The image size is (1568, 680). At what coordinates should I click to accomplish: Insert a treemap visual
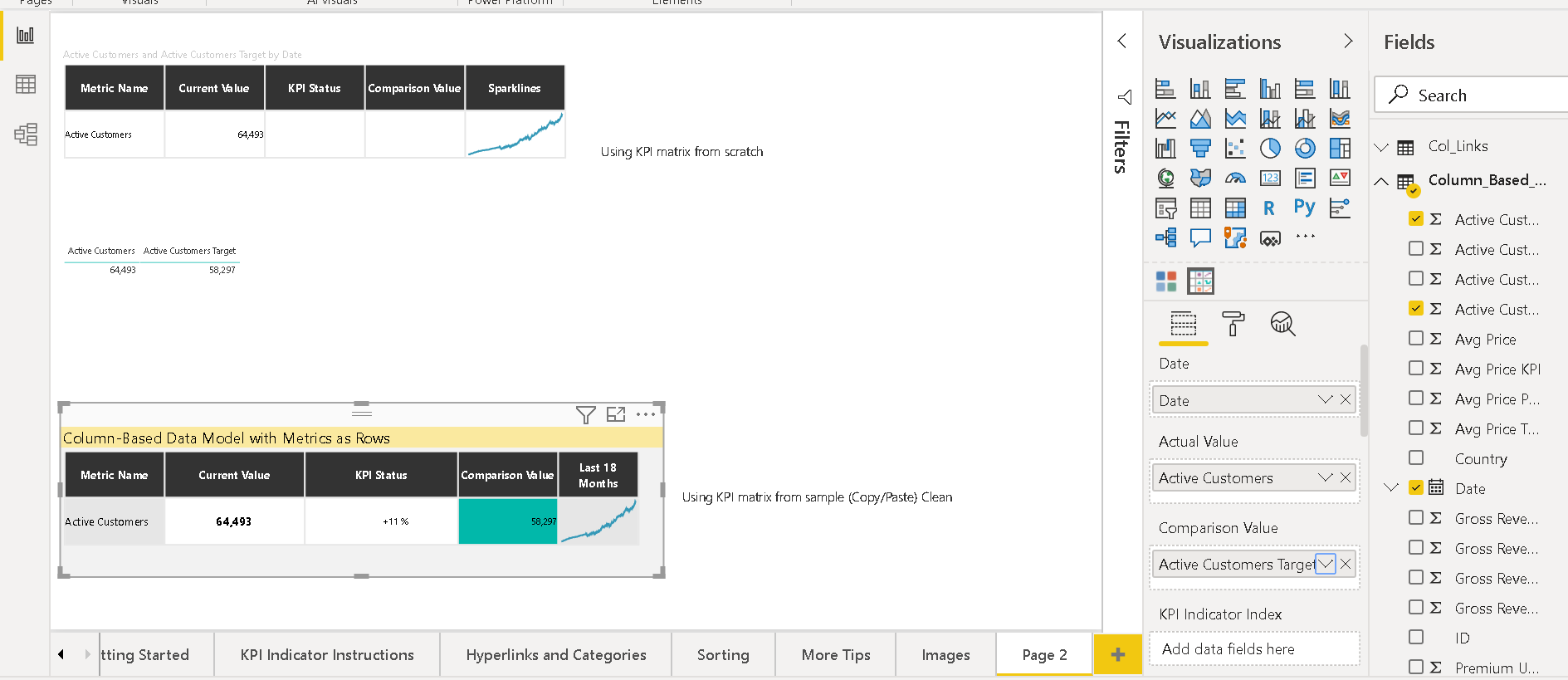(x=1340, y=149)
